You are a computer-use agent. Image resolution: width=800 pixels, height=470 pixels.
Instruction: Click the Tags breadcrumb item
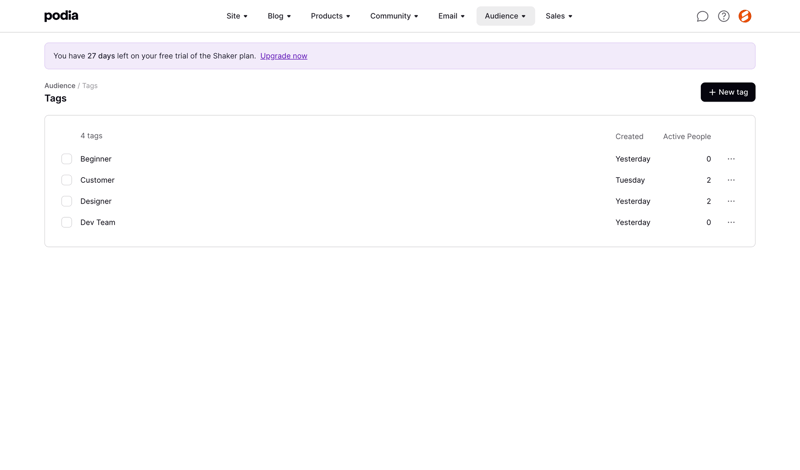tap(90, 86)
